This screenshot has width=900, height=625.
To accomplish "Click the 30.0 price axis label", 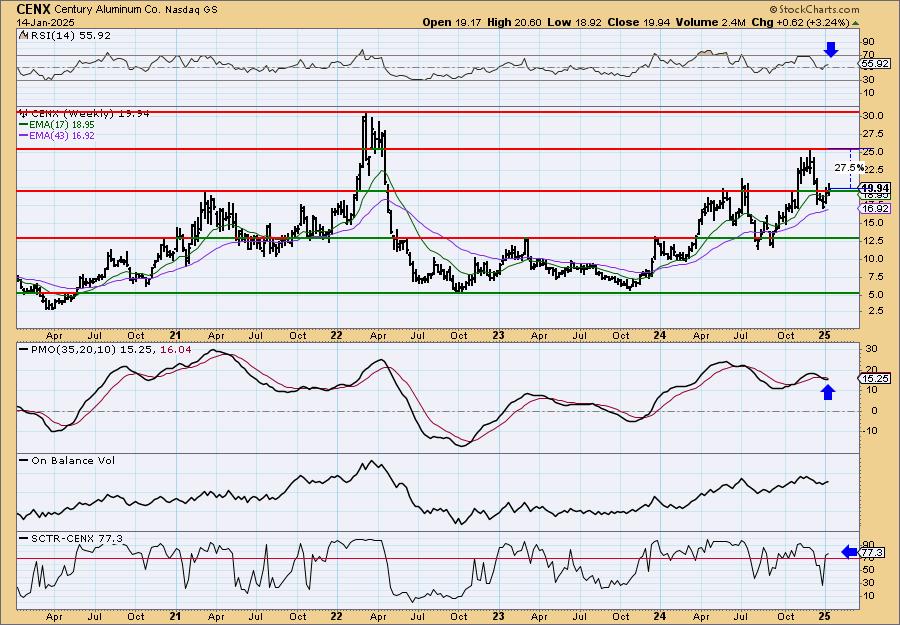I will [873, 115].
